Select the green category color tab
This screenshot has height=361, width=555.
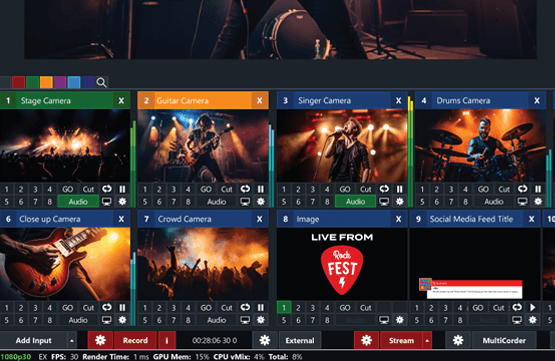click(32, 82)
